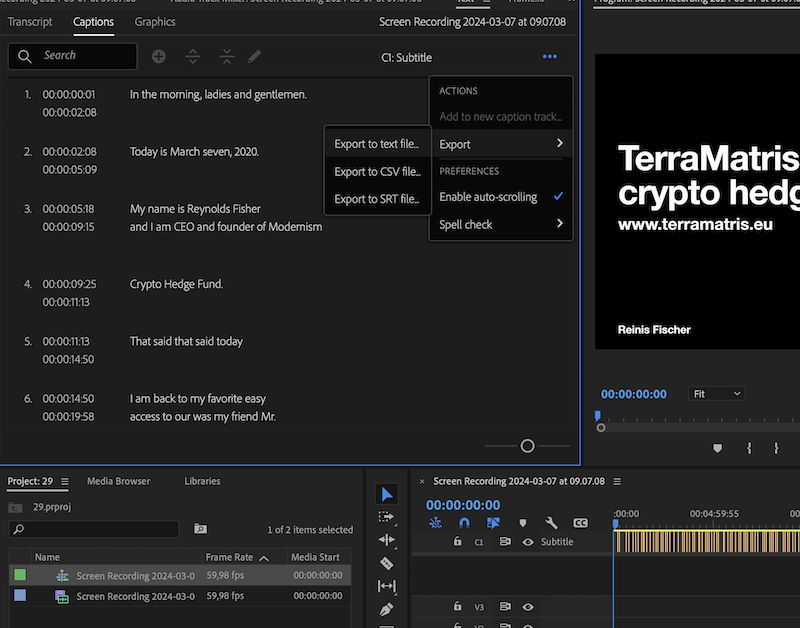Viewport: 800px width, 628px height.
Task: Choose Export to CSV file
Action: pyautogui.click(x=378, y=172)
